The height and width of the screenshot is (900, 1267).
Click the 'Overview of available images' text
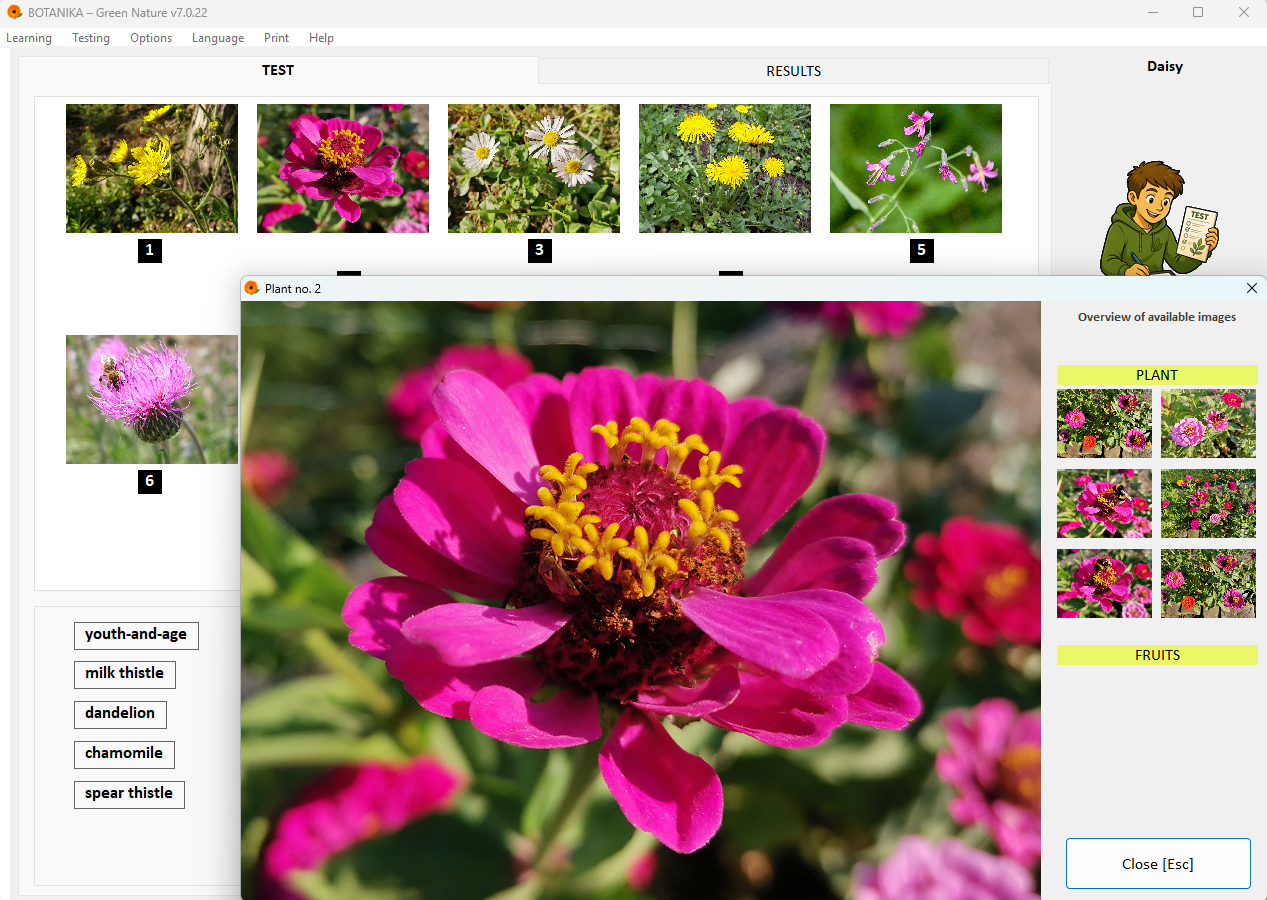click(1157, 317)
